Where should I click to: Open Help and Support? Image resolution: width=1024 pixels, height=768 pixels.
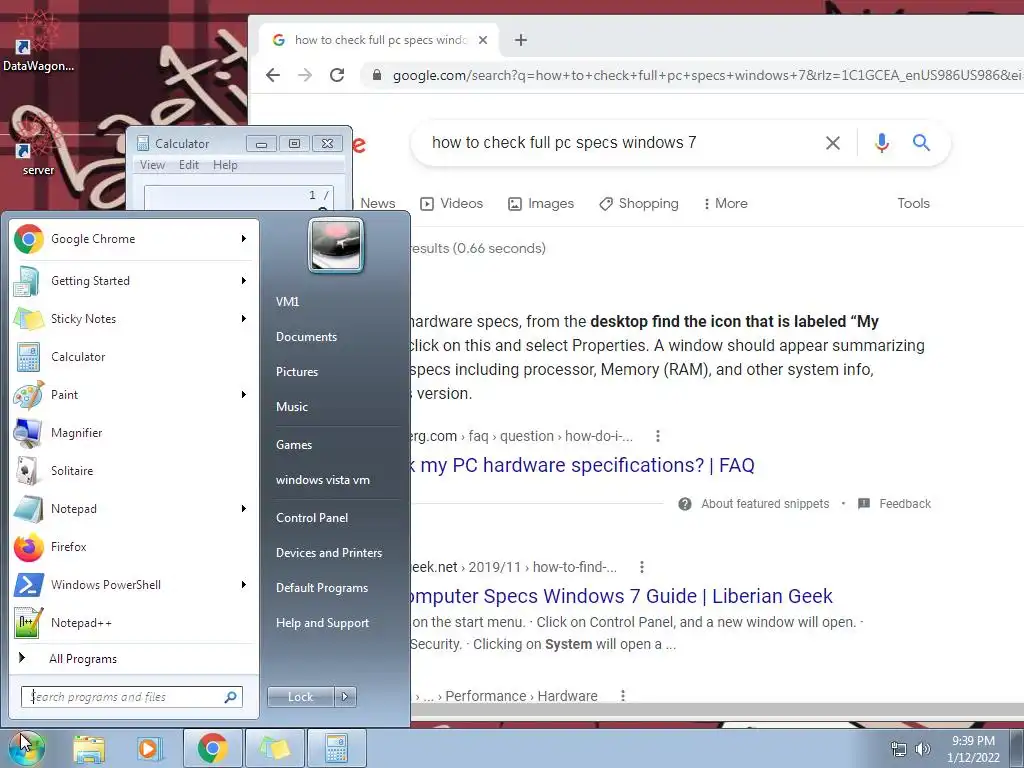coord(322,623)
